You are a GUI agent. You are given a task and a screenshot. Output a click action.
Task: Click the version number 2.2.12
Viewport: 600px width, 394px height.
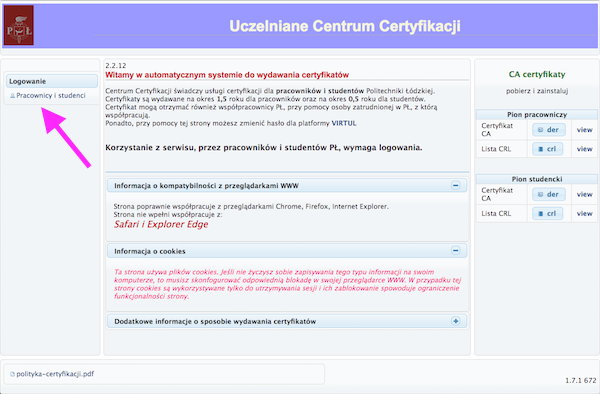point(116,65)
